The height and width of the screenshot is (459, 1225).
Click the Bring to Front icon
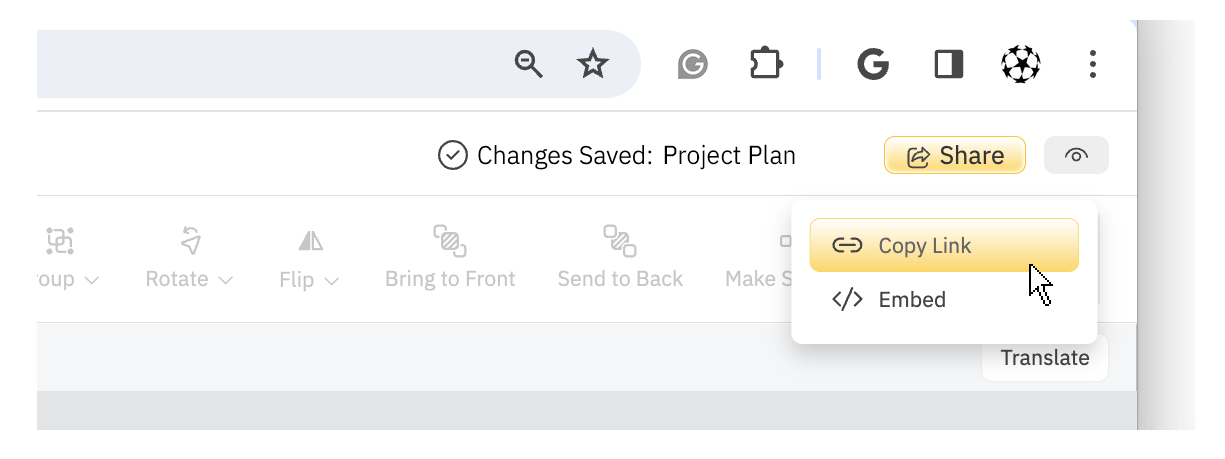450,241
